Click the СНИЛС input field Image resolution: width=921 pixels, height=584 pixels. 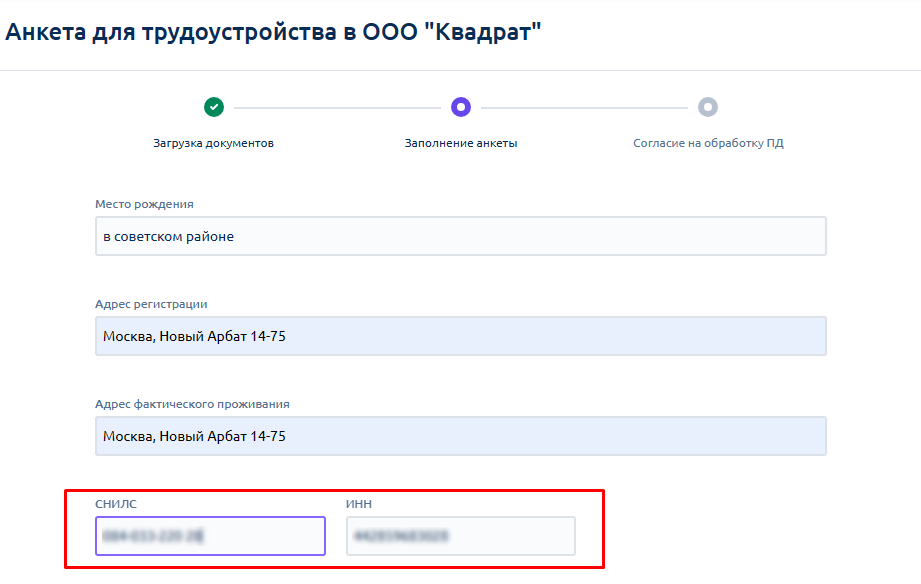pyautogui.click(x=210, y=536)
